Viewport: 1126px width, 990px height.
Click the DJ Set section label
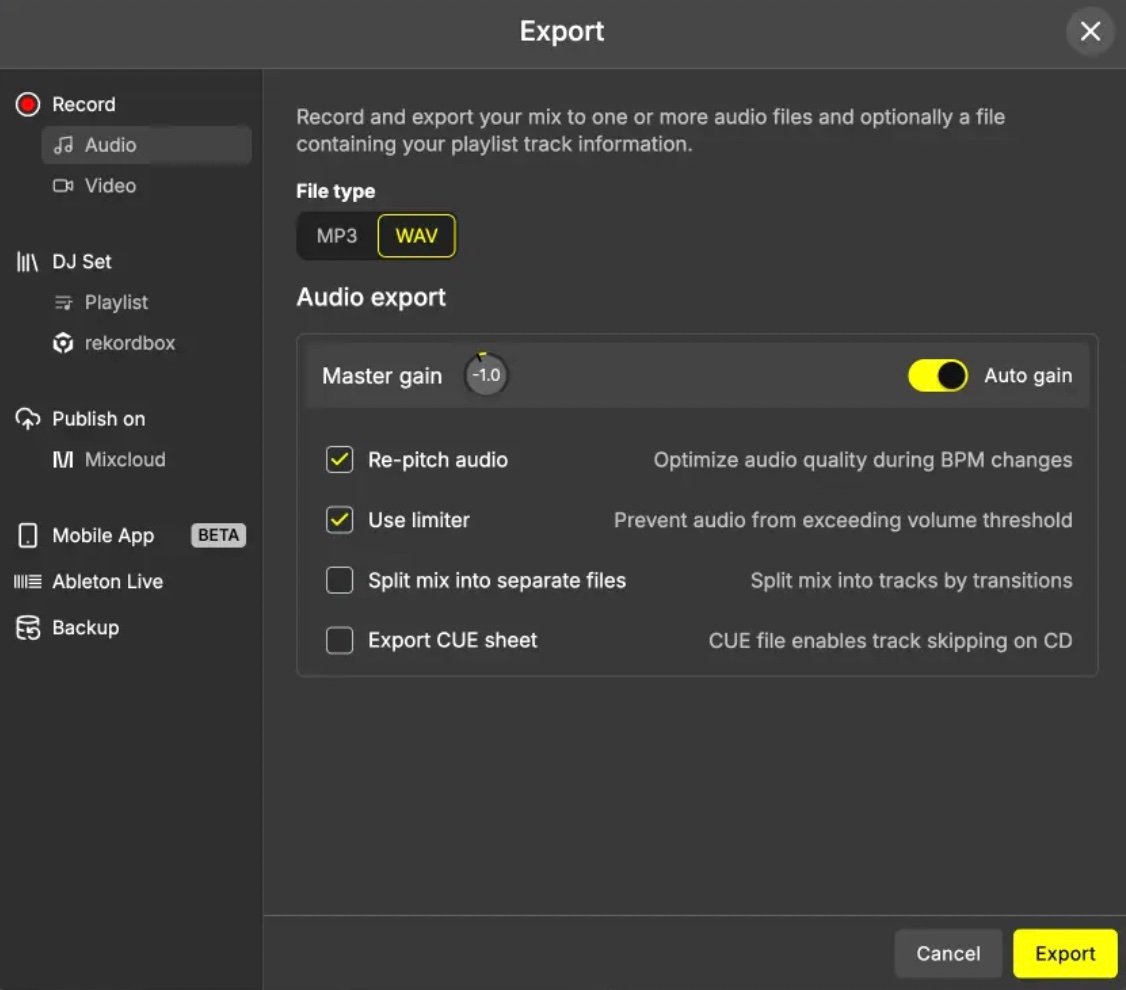(82, 262)
